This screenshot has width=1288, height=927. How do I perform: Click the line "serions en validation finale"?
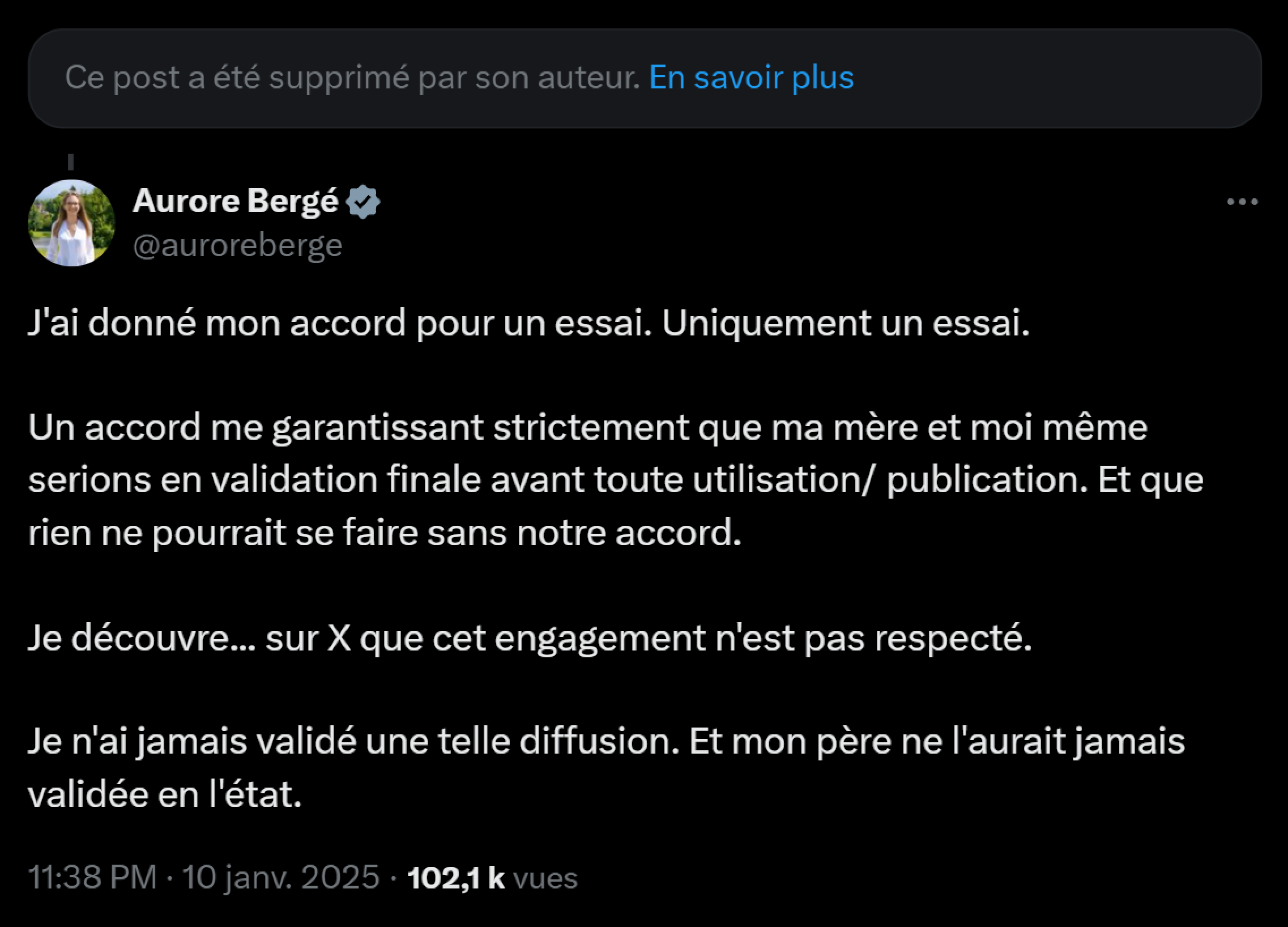615,480
